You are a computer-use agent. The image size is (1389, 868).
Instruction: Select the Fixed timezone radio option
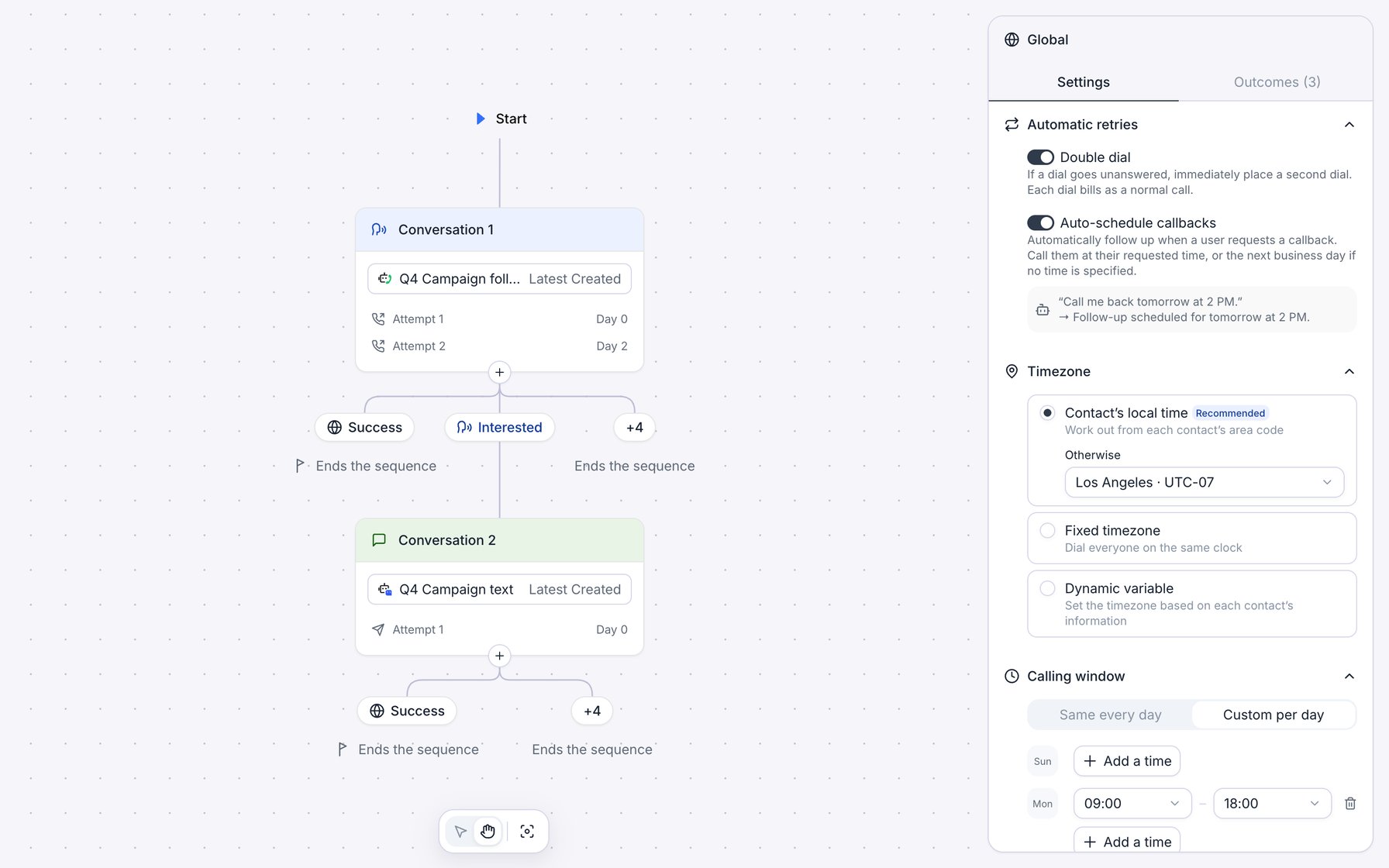[x=1047, y=531]
